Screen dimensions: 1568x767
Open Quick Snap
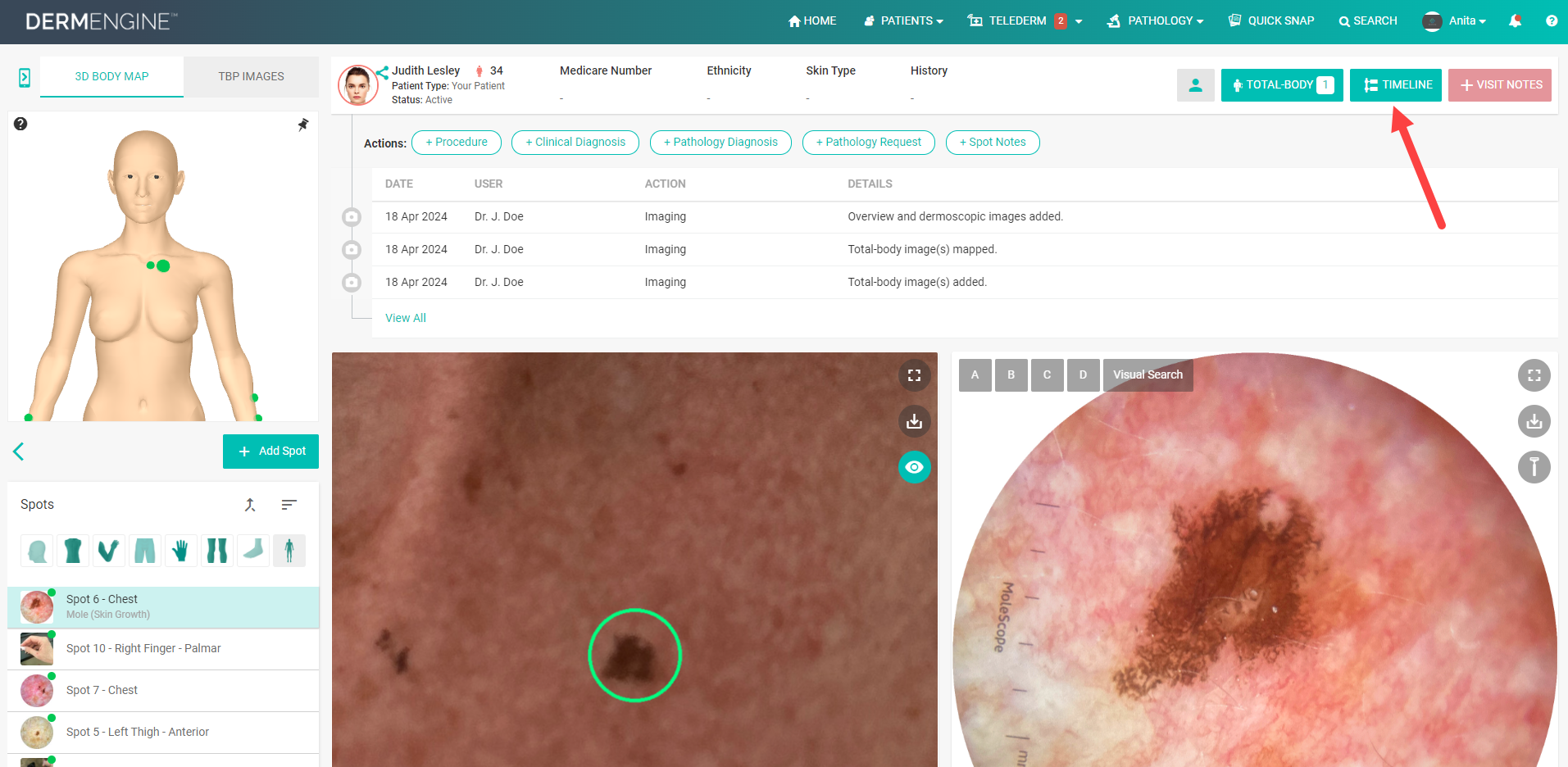1271,21
